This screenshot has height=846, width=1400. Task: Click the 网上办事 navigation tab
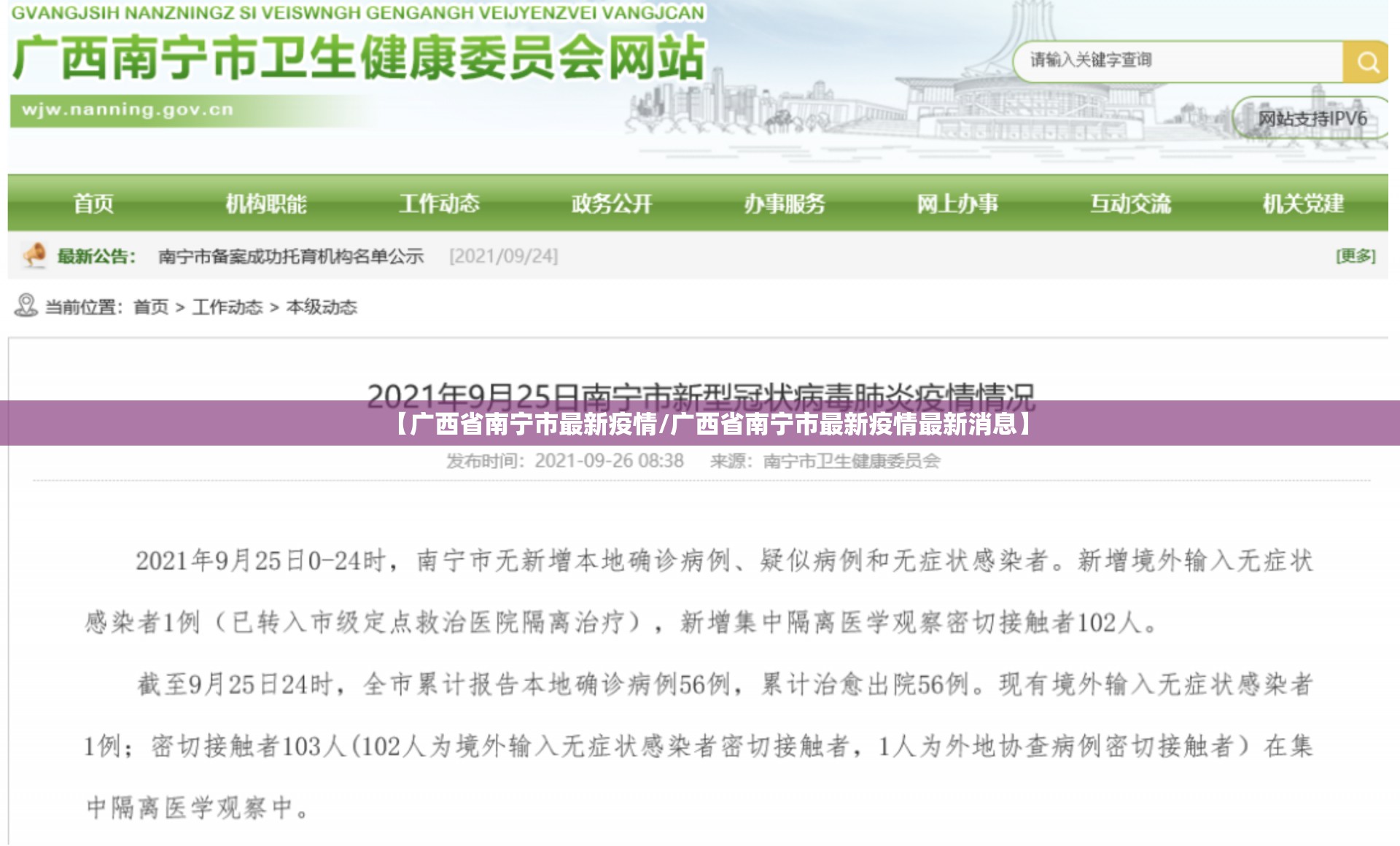957,203
